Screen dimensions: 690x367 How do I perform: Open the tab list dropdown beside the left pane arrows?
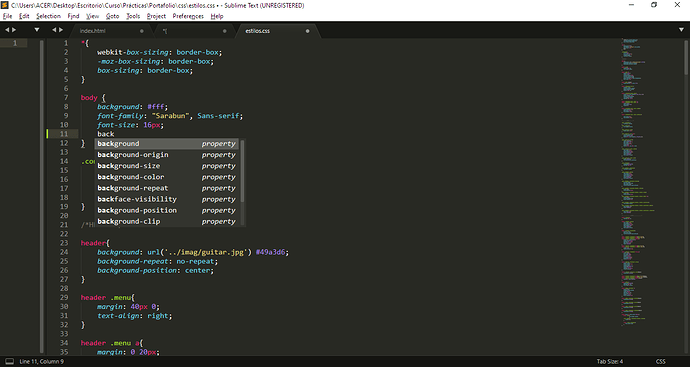click(x=37, y=30)
